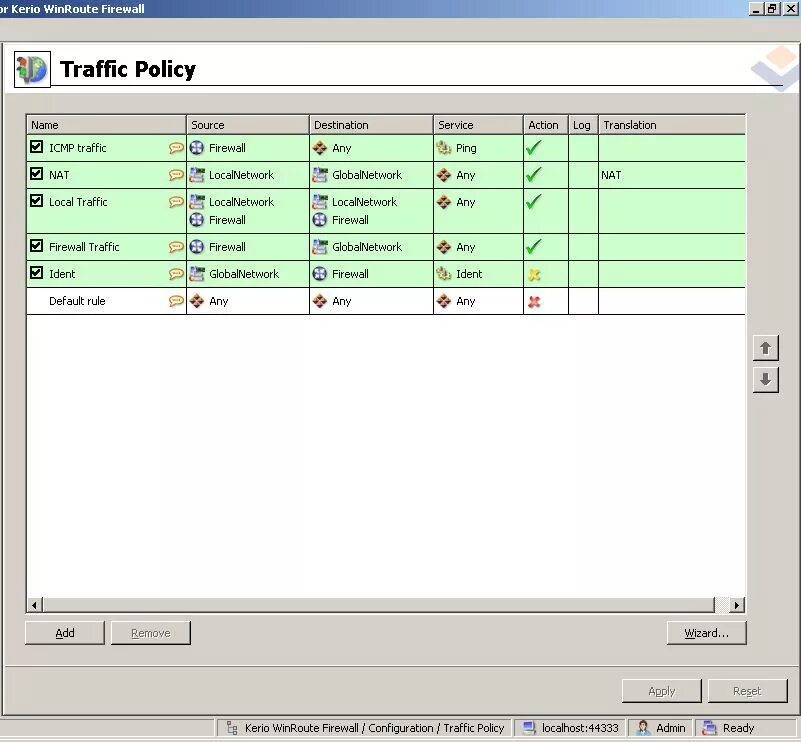Click localhost:44333 text in status bar
Image resolution: width=801 pixels, height=742 pixels.
tap(580, 728)
